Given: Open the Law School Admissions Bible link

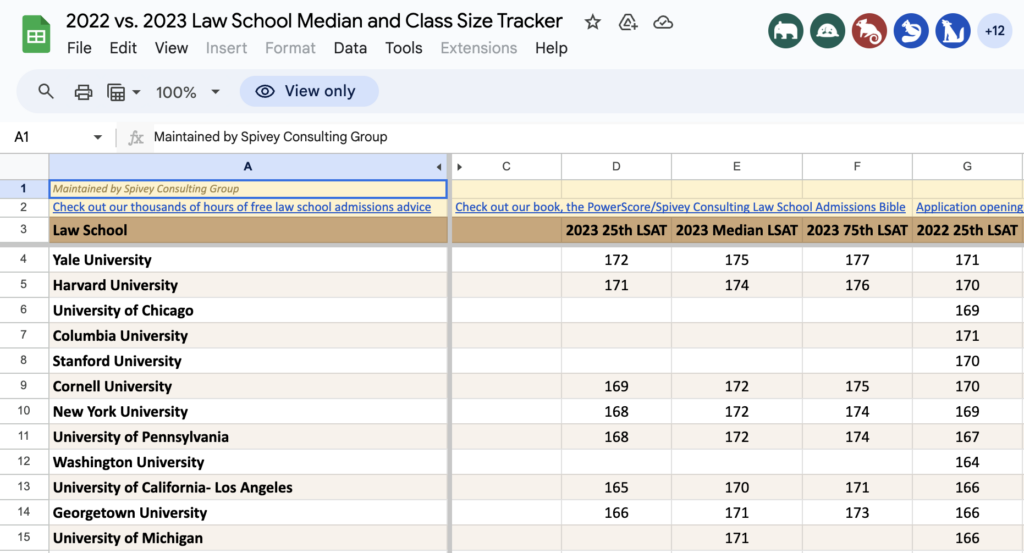Looking at the screenshot, I should (680, 207).
